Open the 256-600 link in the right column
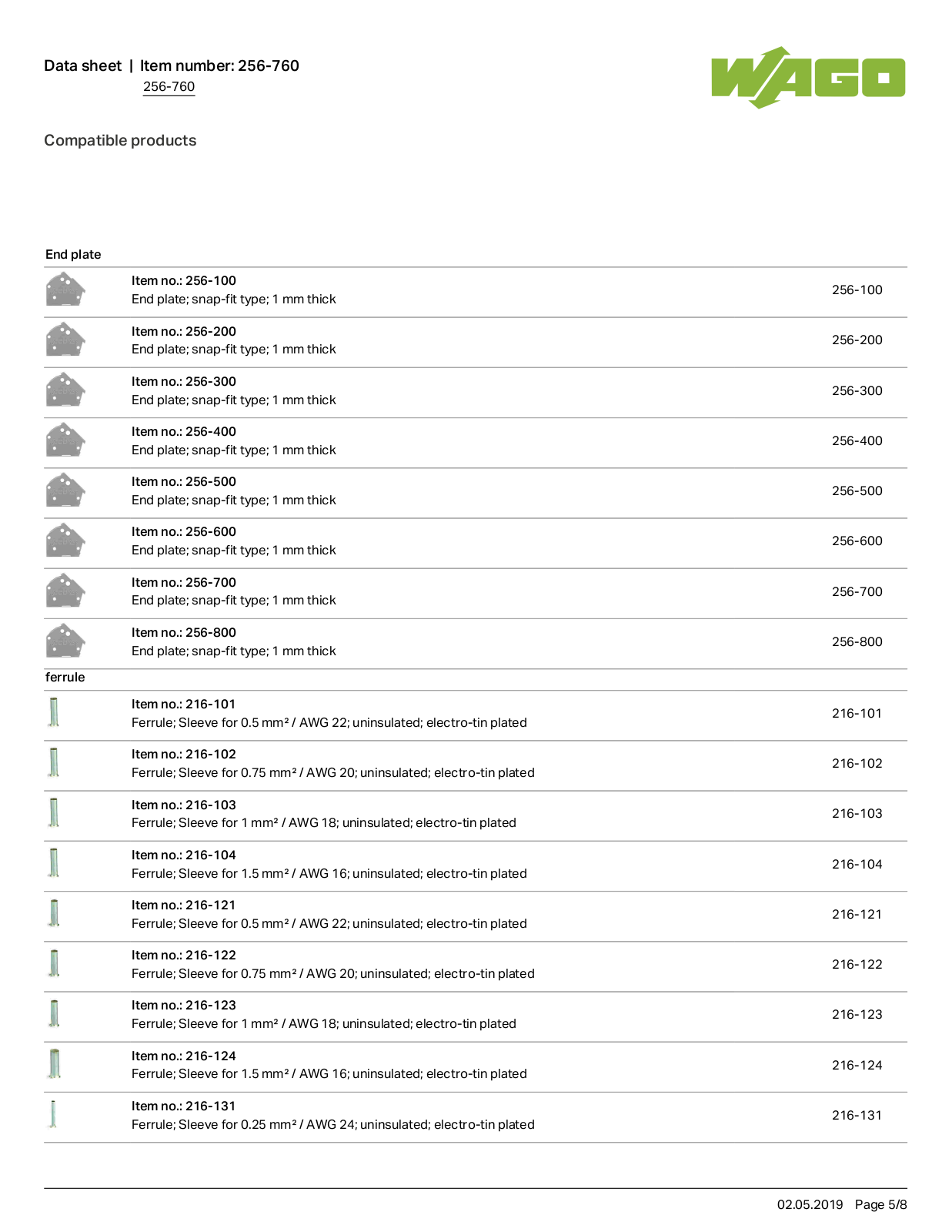The image size is (952, 1232). coord(857,541)
